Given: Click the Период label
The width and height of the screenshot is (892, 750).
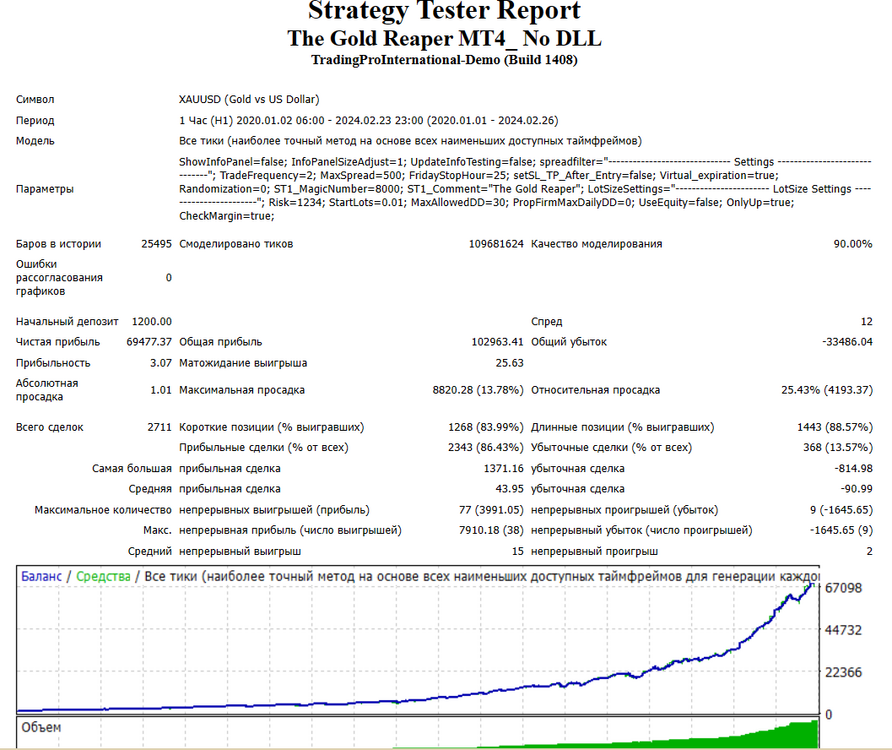Looking at the screenshot, I should click(35, 121).
